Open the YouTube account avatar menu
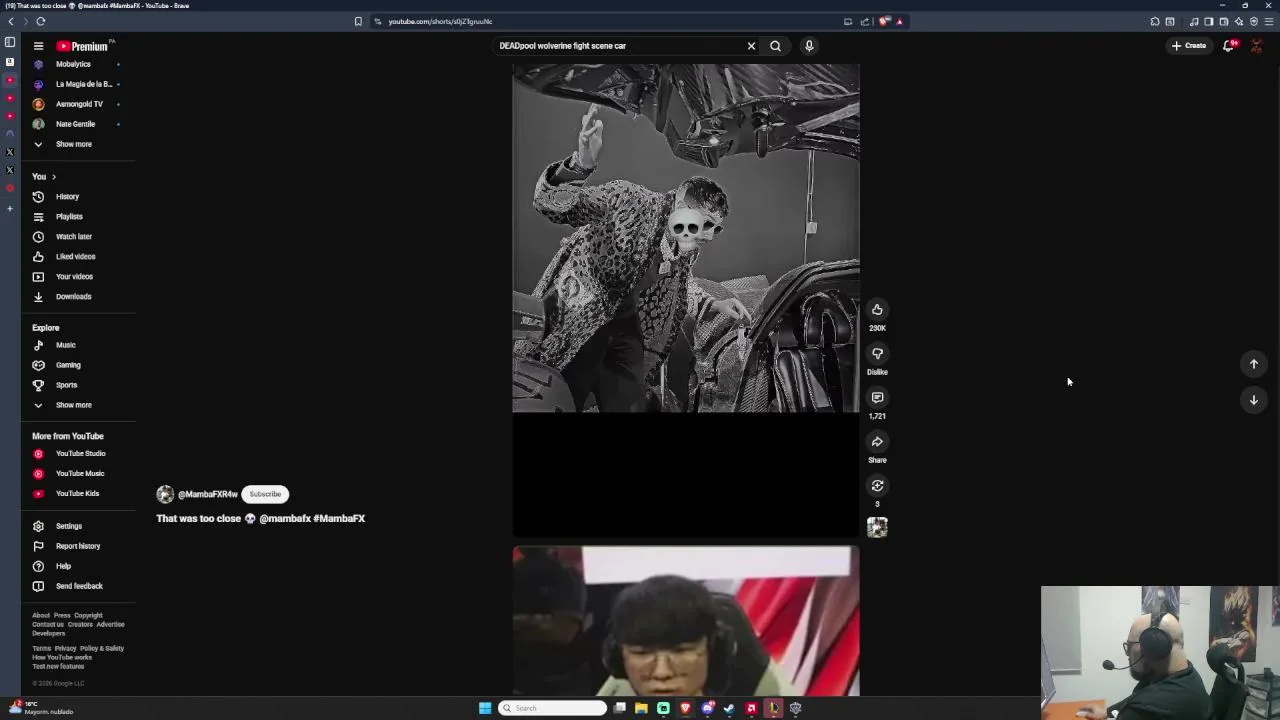Screen dimensions: 1280x720 (x=1257, y=46)
